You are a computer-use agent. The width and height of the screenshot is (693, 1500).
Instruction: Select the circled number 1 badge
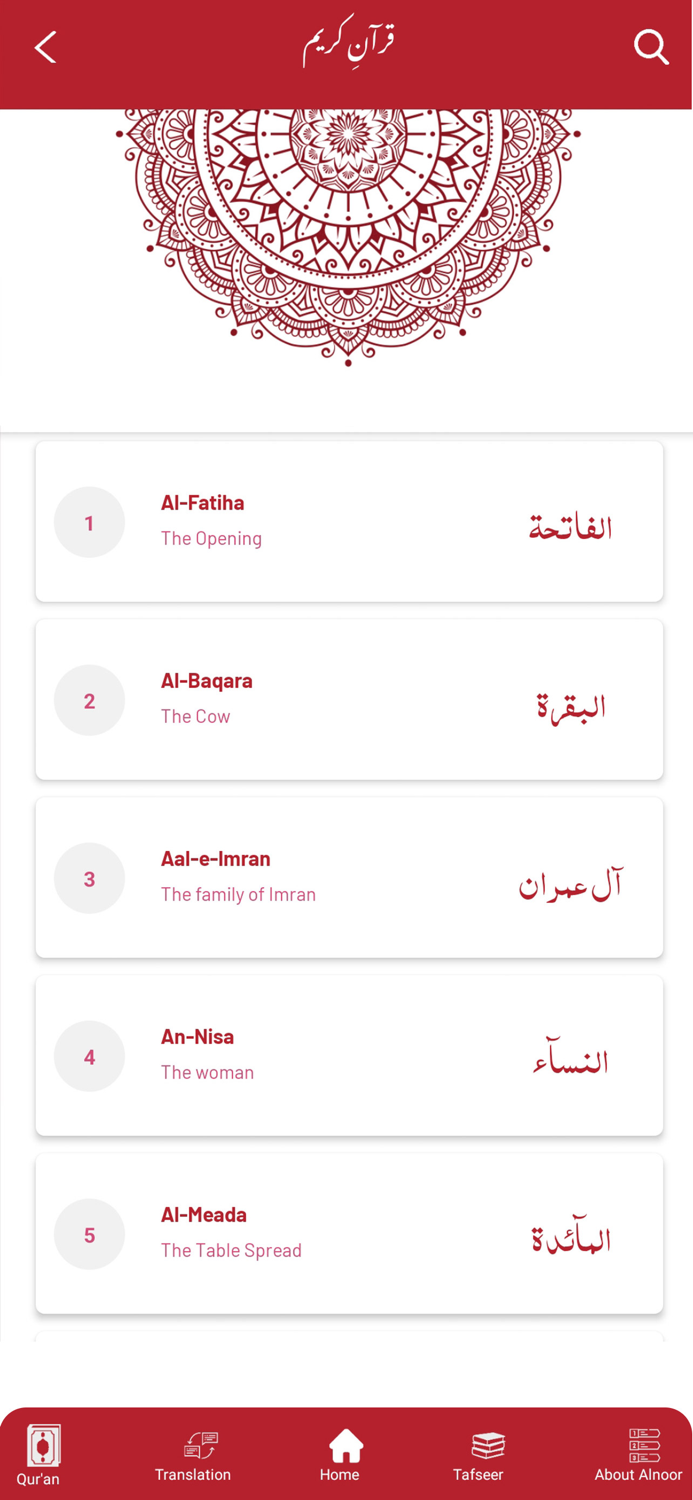89,522
